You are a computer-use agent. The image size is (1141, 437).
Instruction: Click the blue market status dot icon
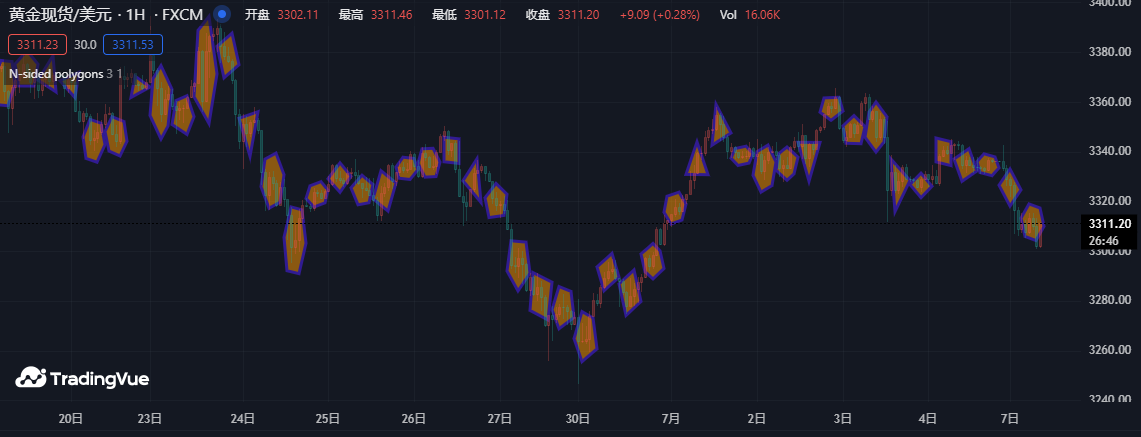pyautogui.click(x=223, y=16)
